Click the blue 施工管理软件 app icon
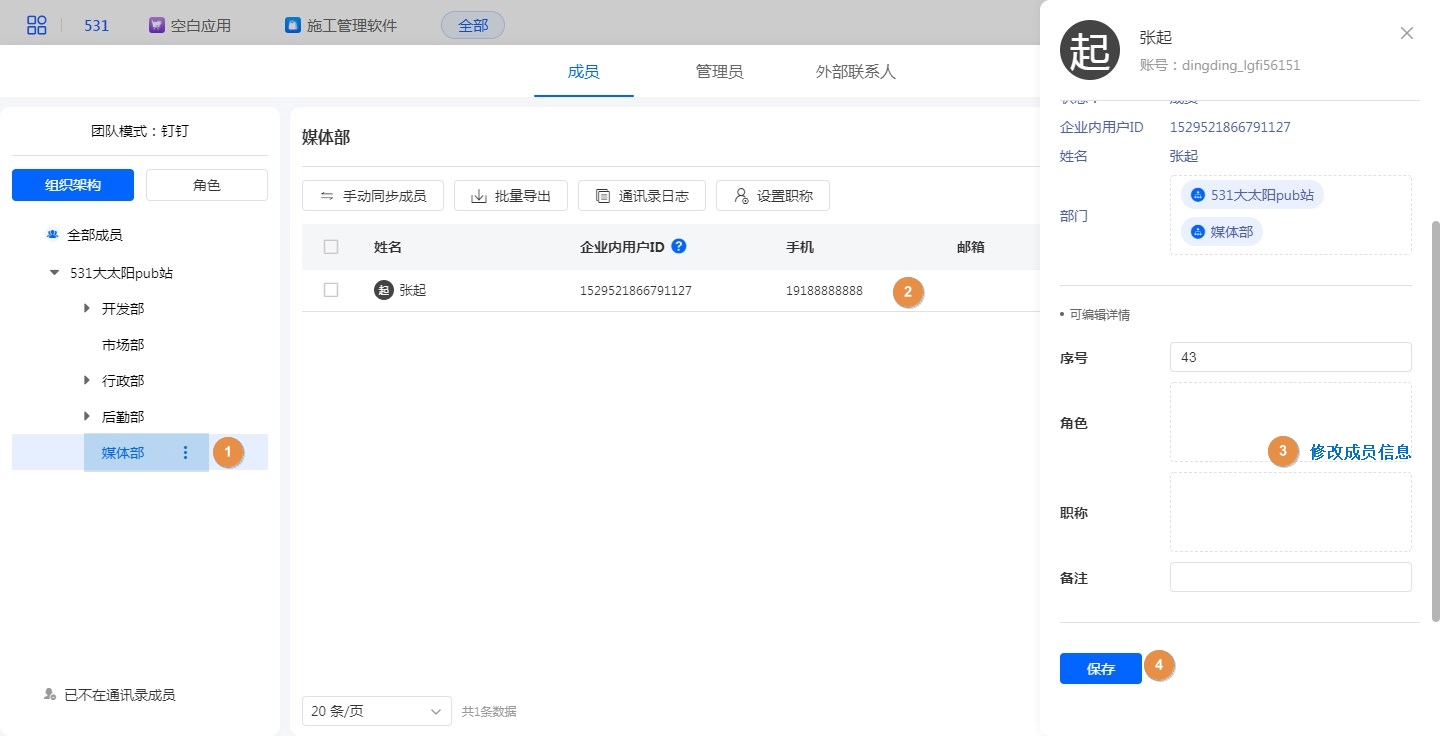This screenshot has height=736, width=1440. pyautogui.click(x=293, y=25)
